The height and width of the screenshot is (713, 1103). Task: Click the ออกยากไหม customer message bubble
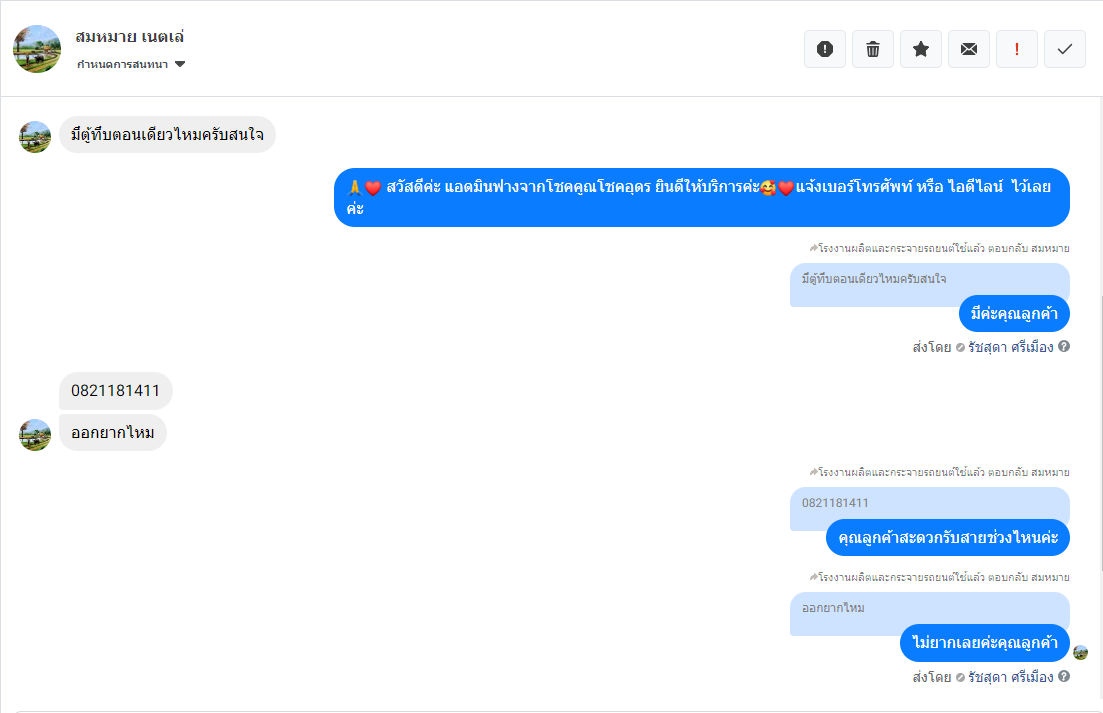(x=113, y=432)
